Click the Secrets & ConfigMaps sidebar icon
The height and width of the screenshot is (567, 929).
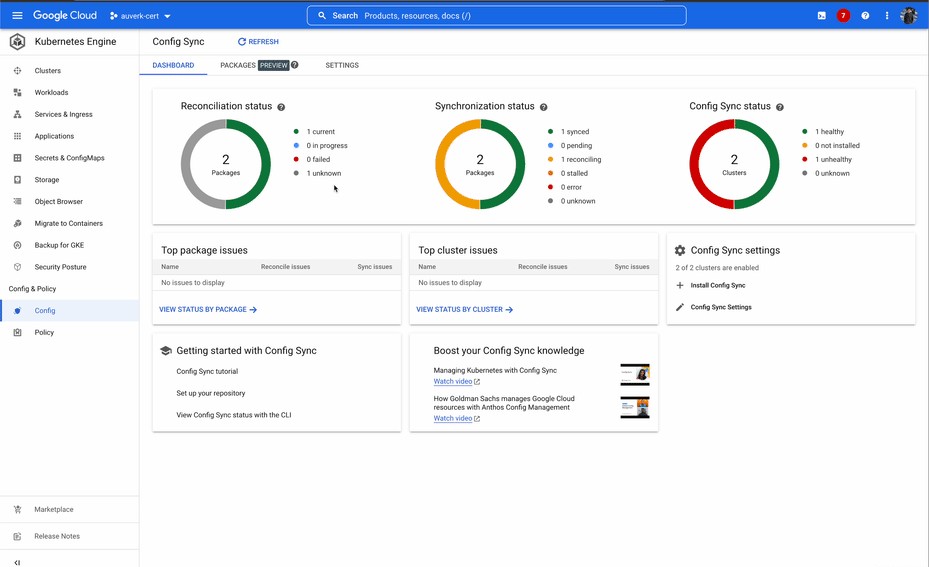[17, 158]
